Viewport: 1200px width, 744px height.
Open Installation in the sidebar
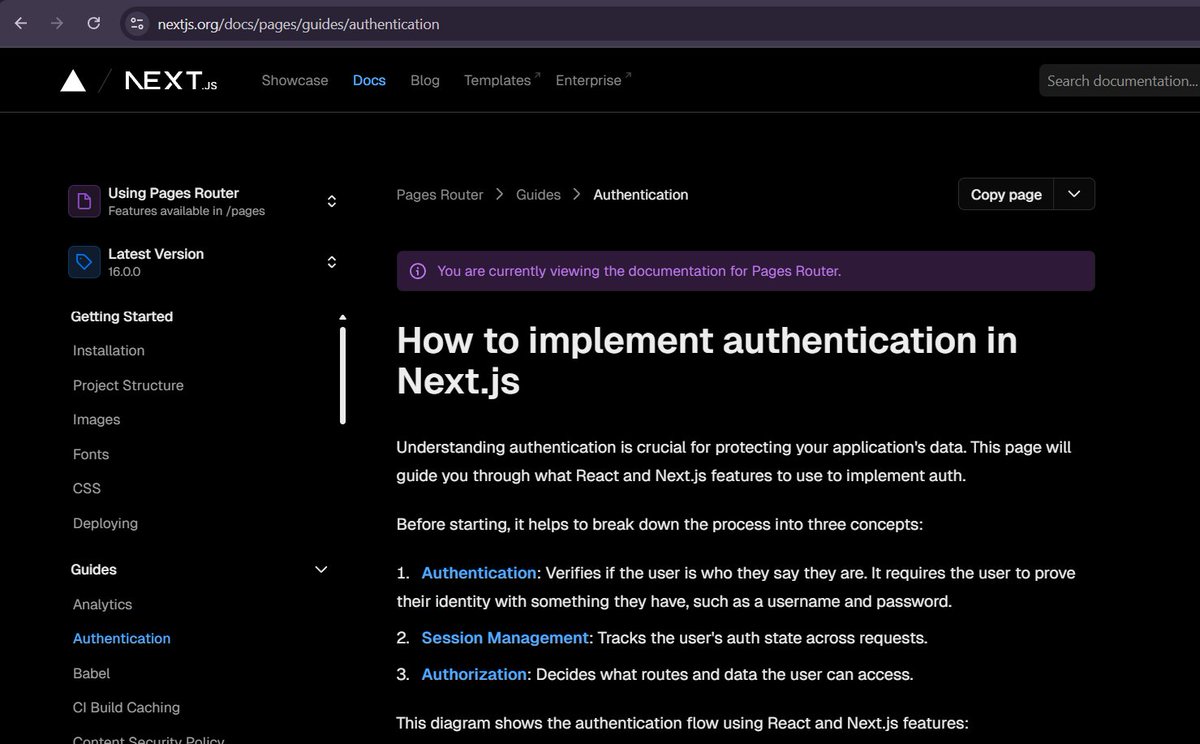pyautogui.click(x=109, y=351)
